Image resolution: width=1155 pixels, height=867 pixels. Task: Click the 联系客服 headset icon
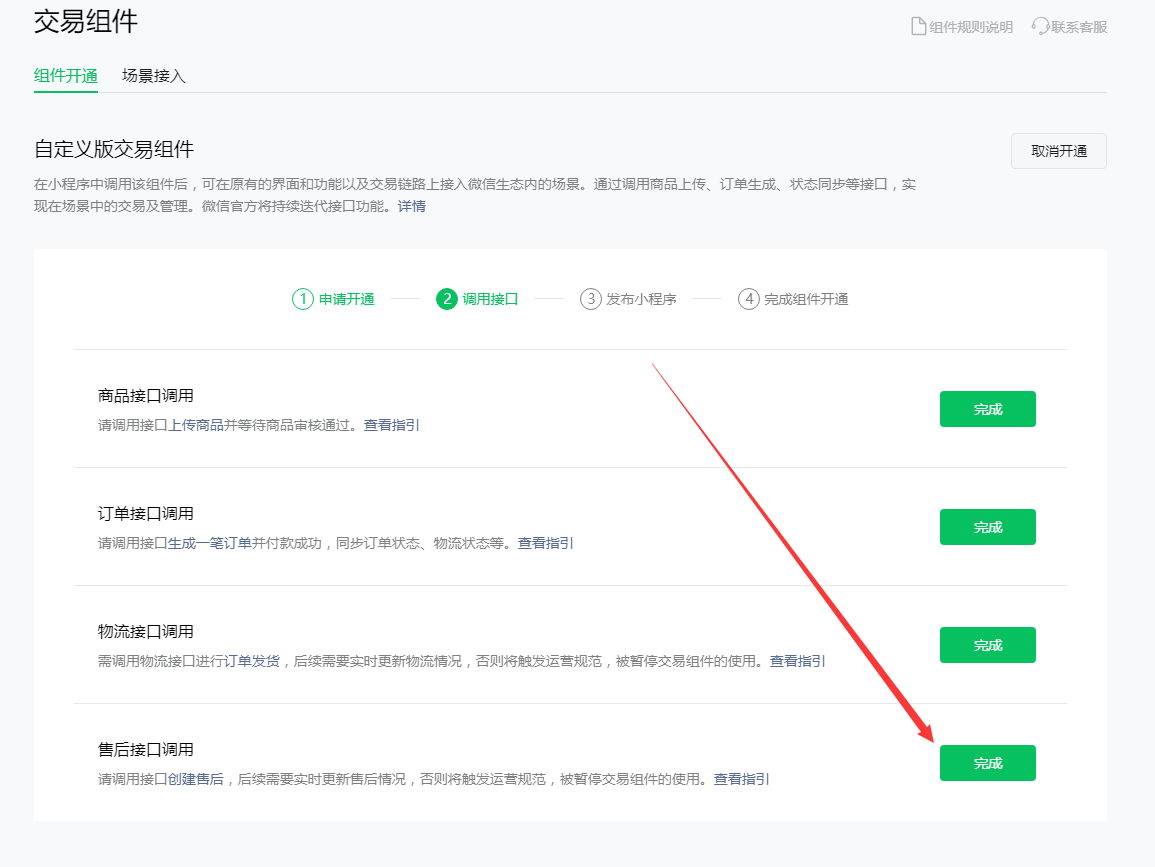tap(1040, 27)
